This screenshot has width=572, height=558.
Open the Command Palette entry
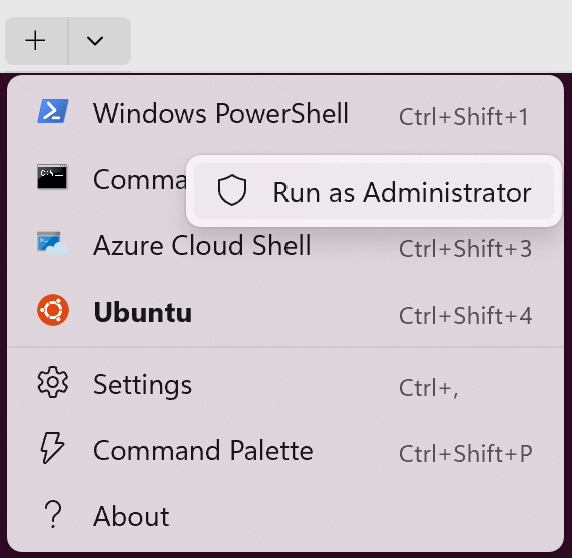point(286,450)
